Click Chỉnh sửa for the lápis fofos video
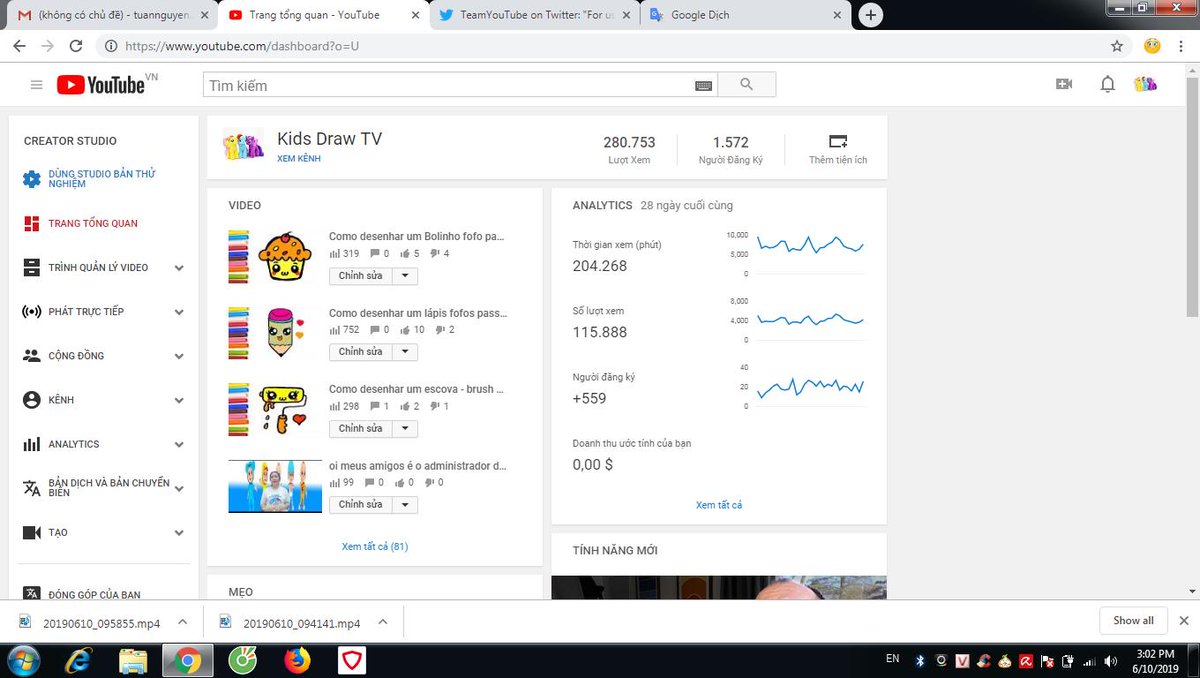Screen dimensions: 1200x678 point(360,352)
